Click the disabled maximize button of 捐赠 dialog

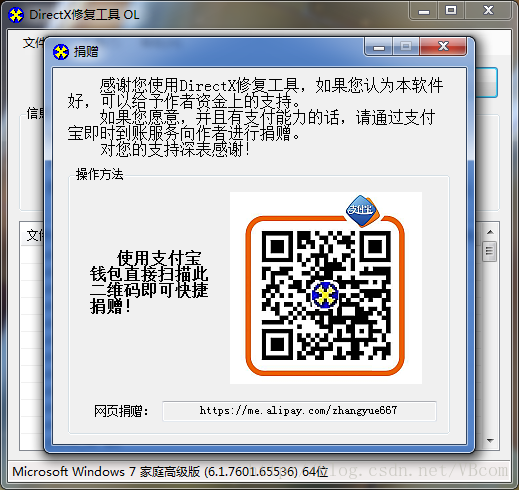(x=406, y=46)
